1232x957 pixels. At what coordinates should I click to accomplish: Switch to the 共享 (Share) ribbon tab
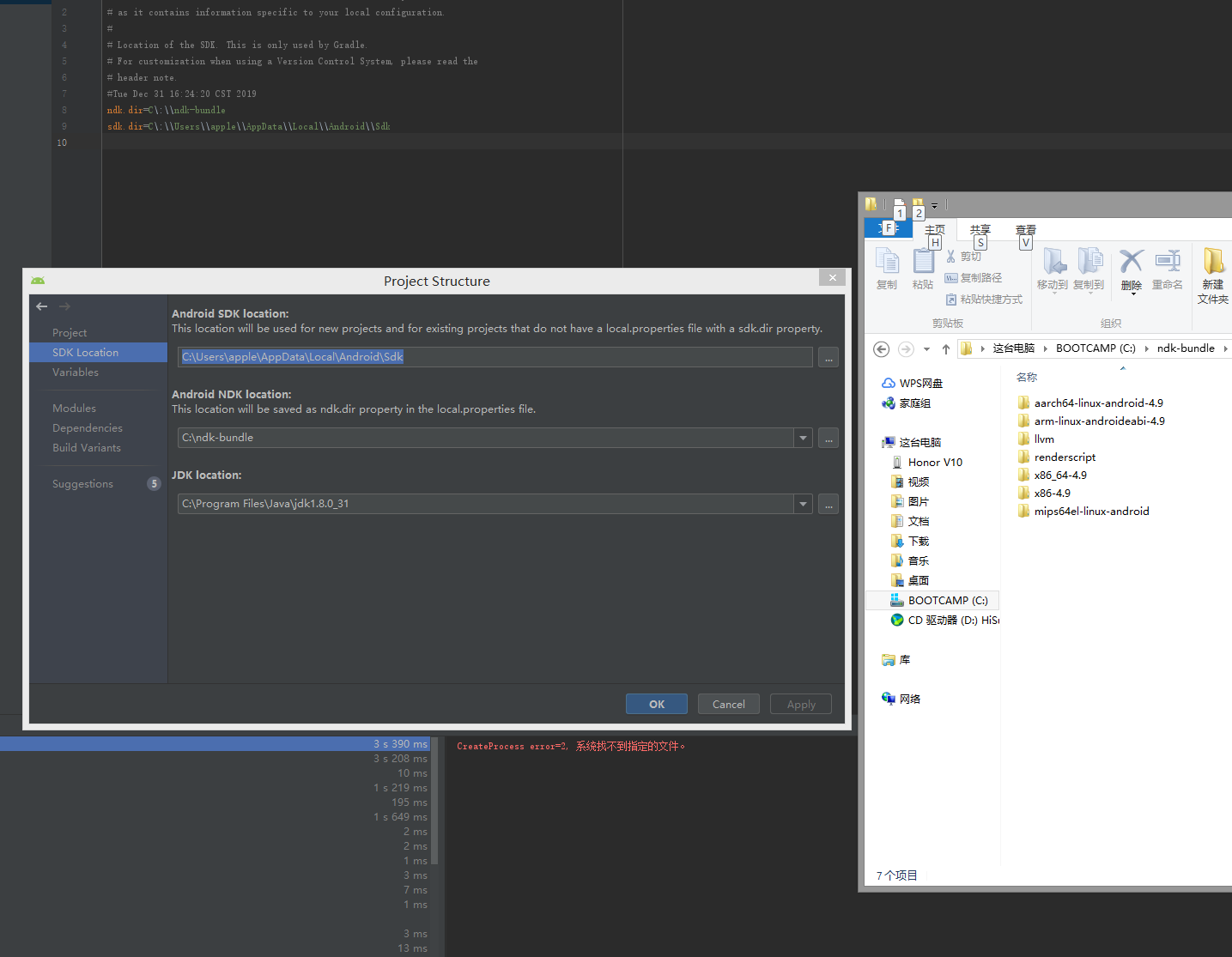pos(979,229)
